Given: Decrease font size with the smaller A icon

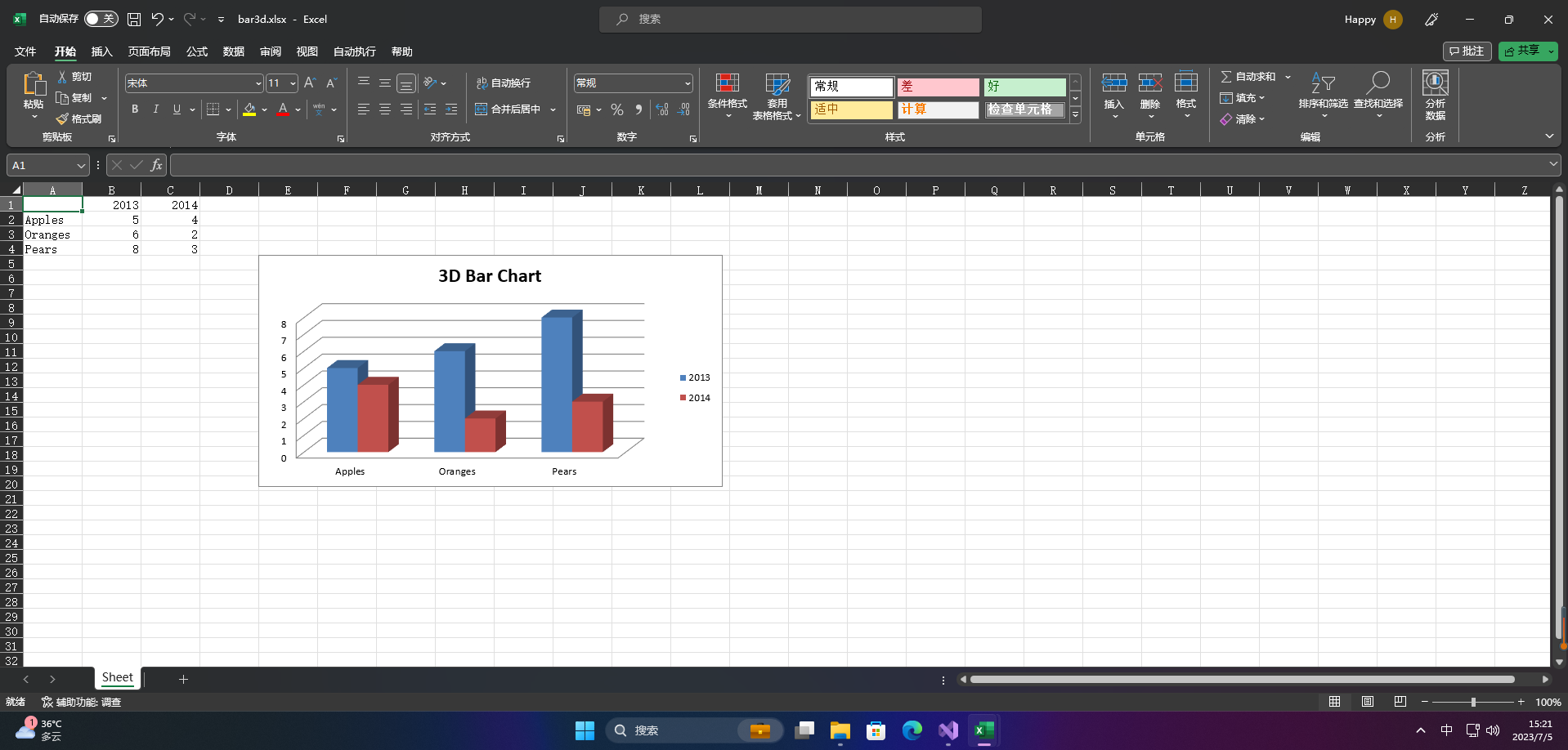Looking at the screenshot, I should tap(331, 83).
